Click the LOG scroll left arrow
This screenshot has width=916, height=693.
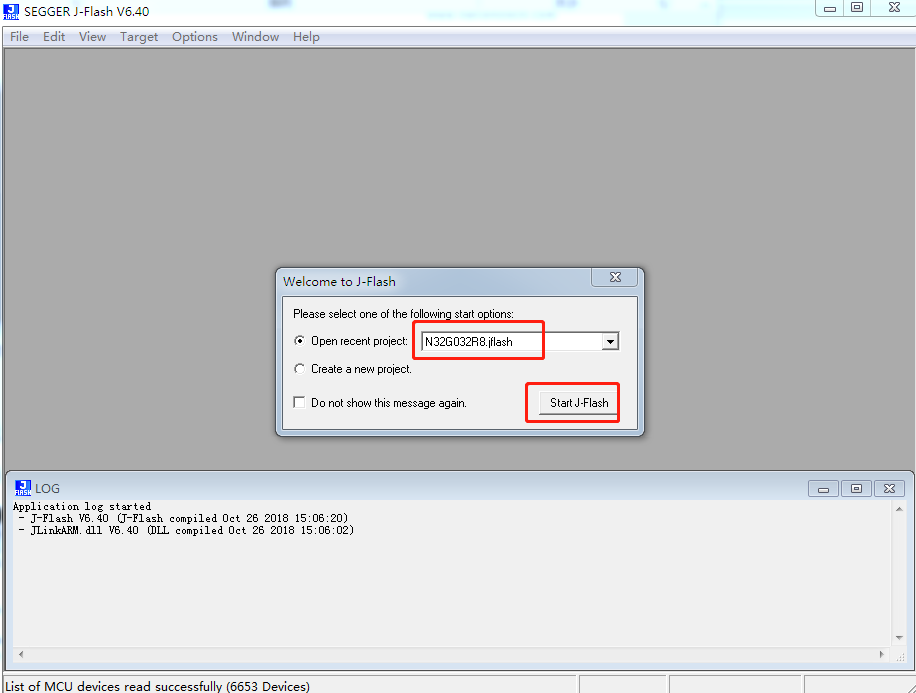click(21, 654)
